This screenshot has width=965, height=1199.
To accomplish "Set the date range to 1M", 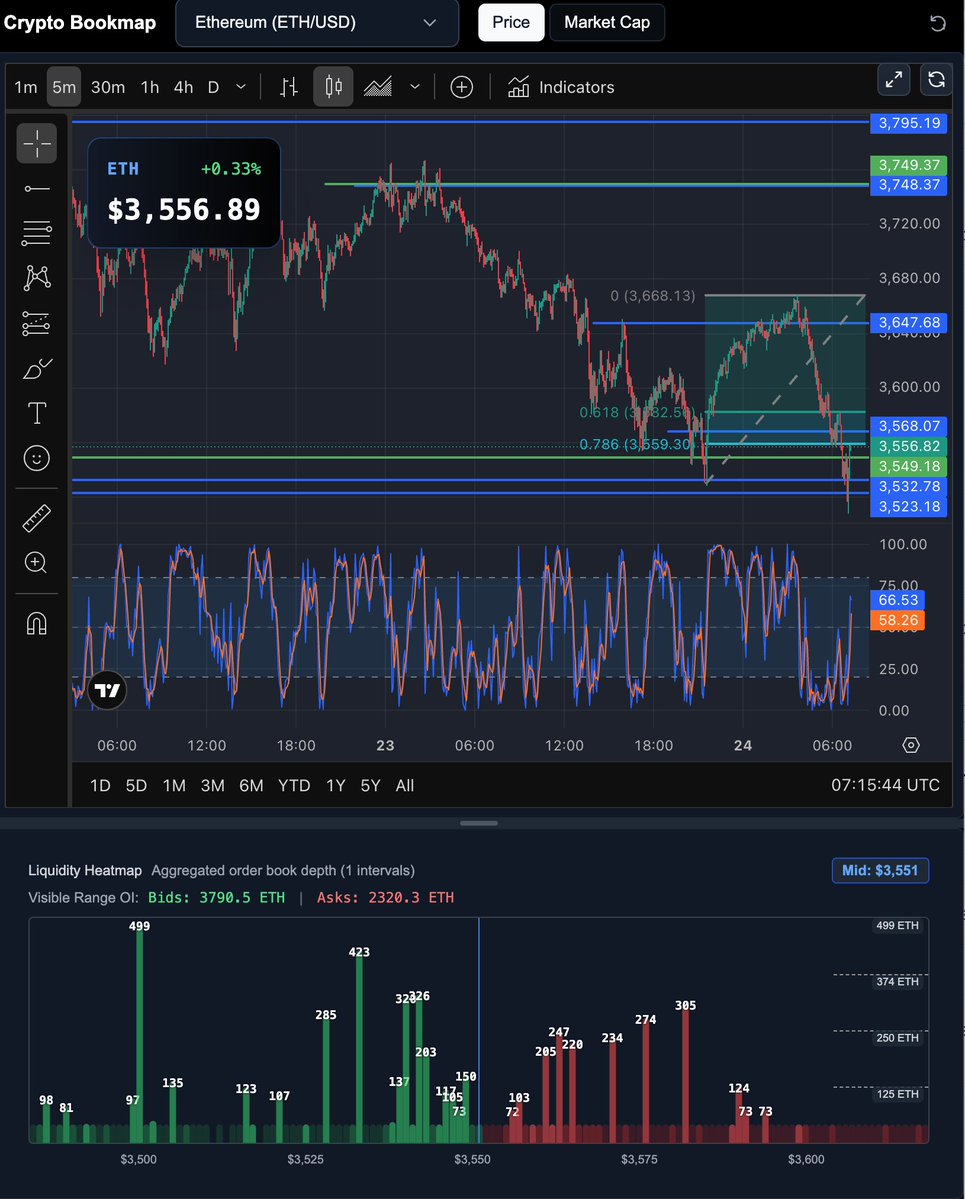I will coord(174,785).
